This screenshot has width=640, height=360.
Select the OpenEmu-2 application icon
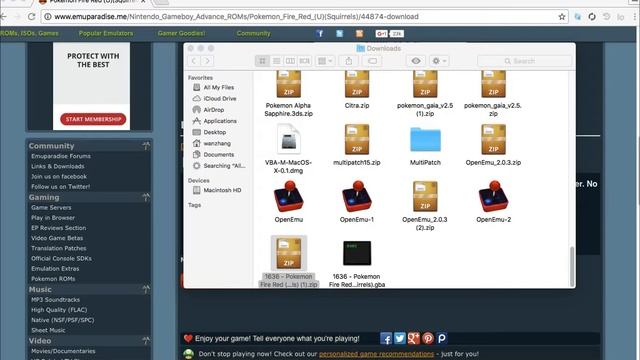[493, 196]
